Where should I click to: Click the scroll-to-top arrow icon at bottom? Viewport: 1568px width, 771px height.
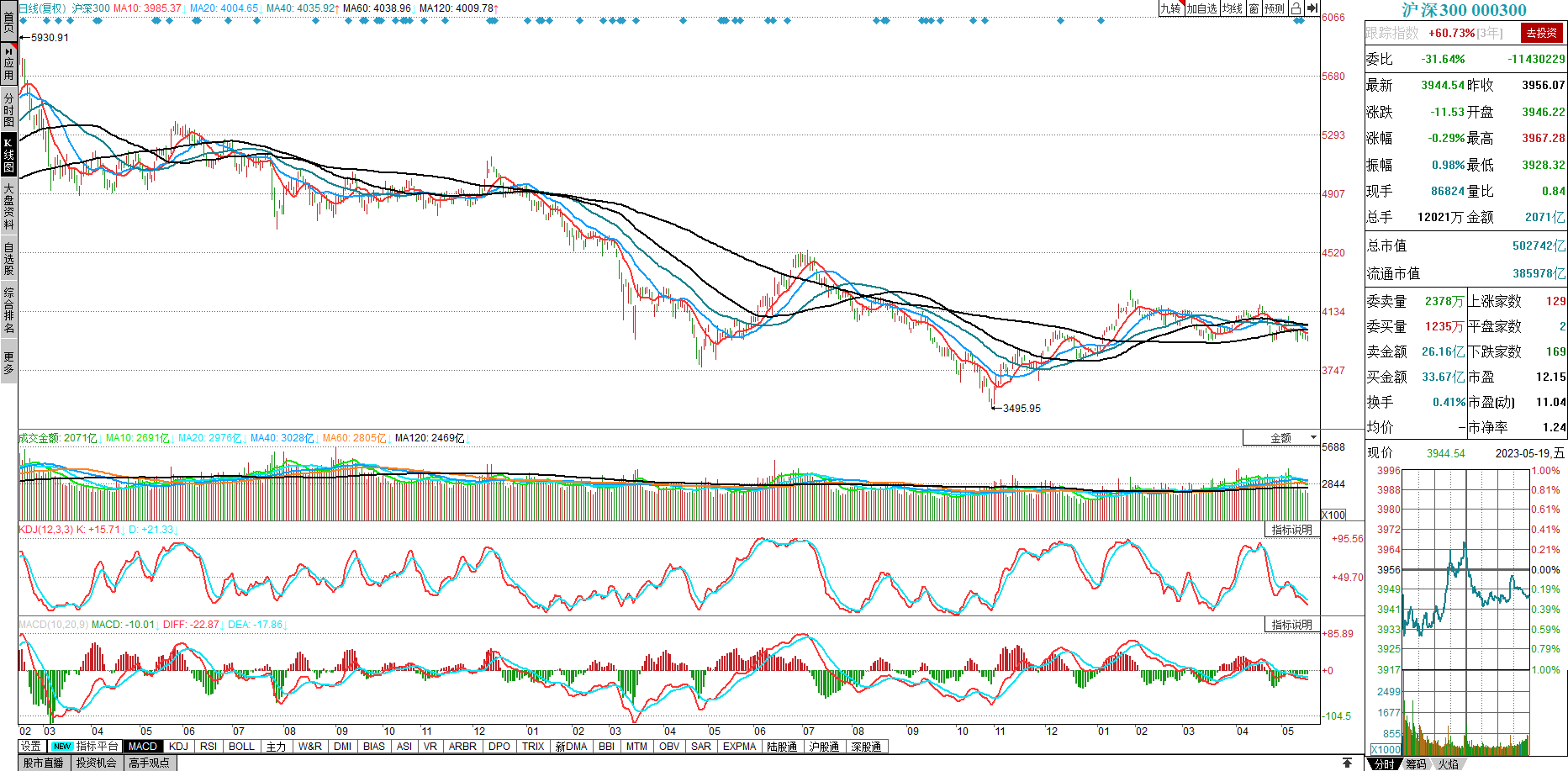pyautogui.click(x=1348, y=763)
